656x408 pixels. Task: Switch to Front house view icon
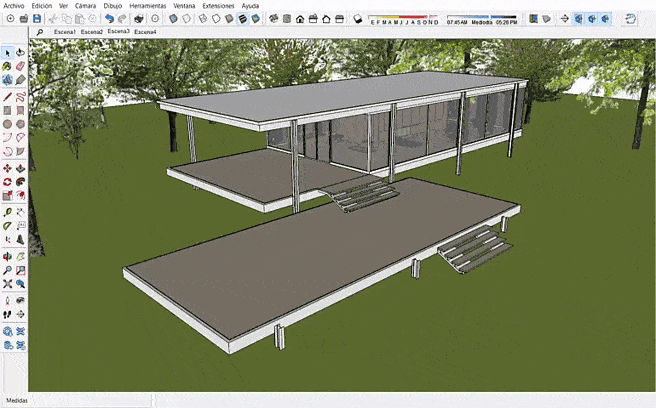point(300,18)
